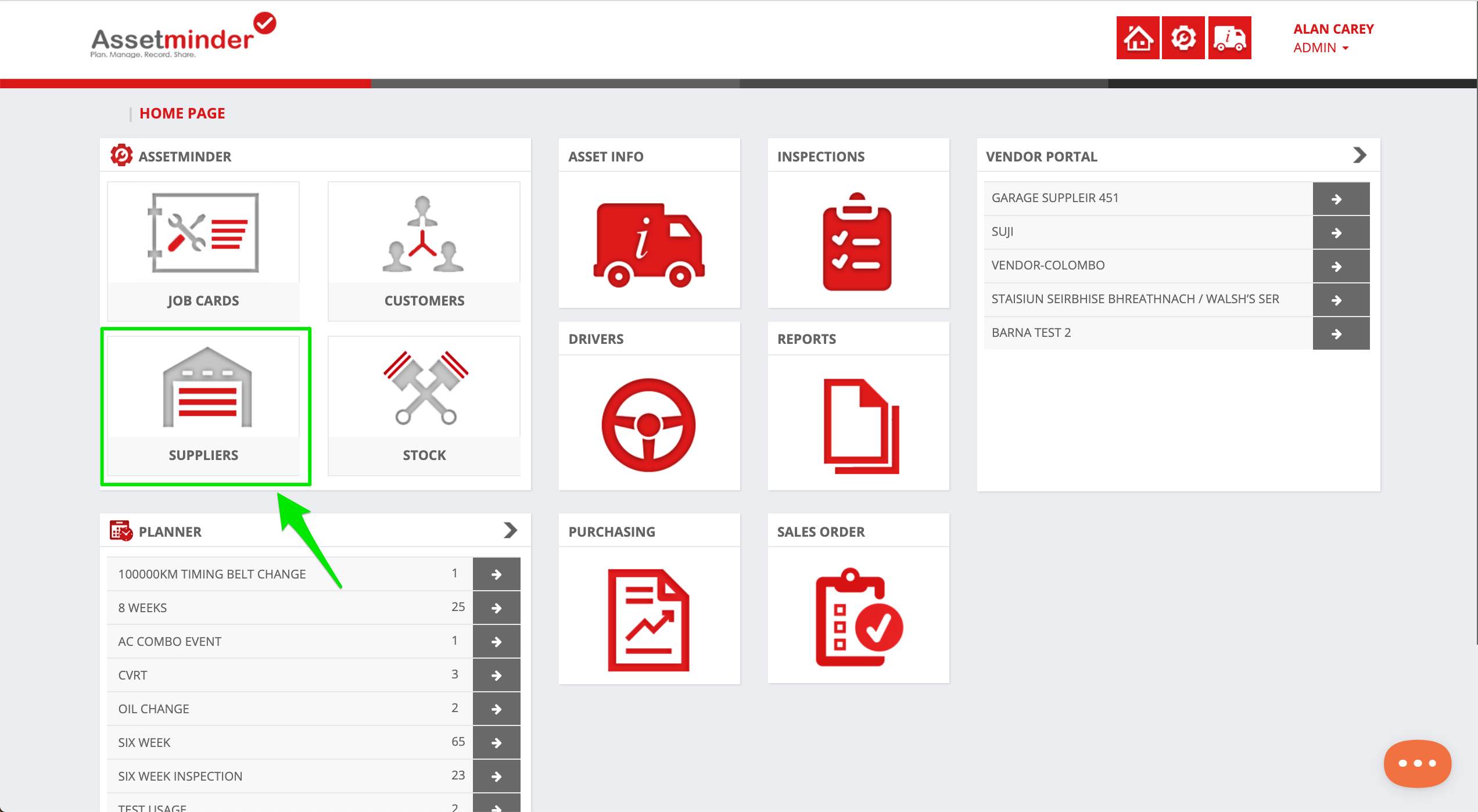Click arrow for CVRT planner row
The width and height of the screenshot is (1478, 812).
(497, 675)
